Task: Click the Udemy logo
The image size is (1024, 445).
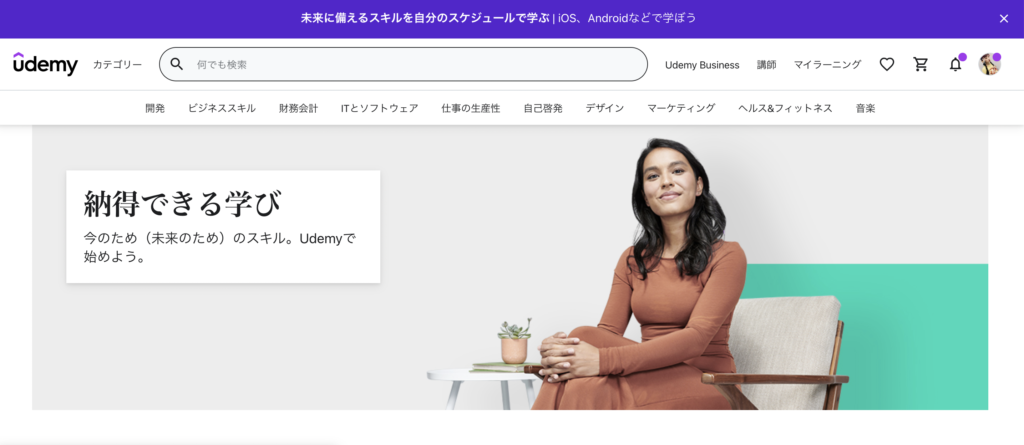Action: click(x=45, y=64)
